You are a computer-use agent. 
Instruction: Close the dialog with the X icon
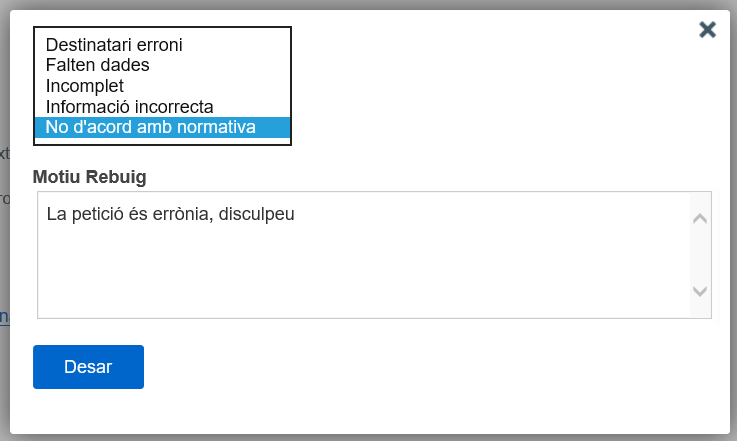[708, 29]
